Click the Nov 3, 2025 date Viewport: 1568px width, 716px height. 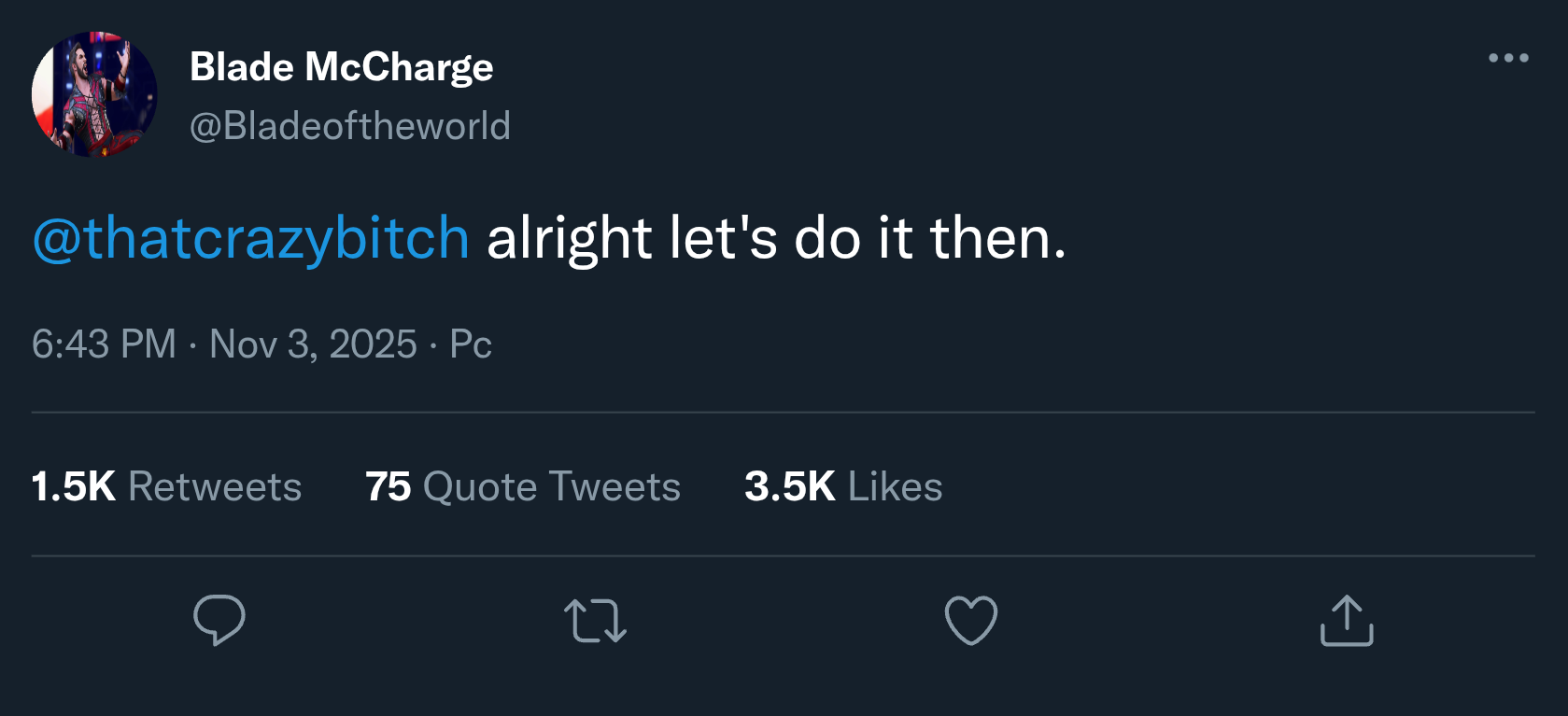(x=313, y=344)
